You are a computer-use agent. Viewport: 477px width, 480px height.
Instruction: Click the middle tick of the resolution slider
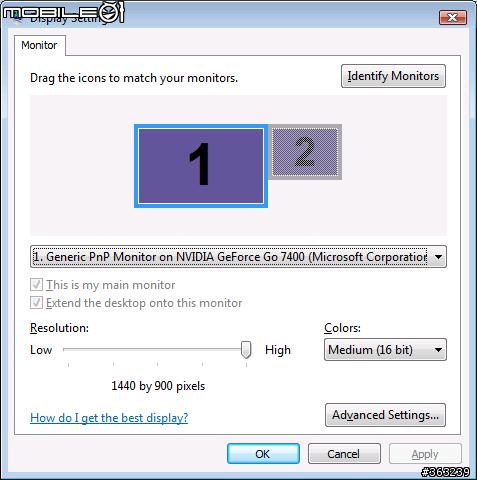pos(157,365)
